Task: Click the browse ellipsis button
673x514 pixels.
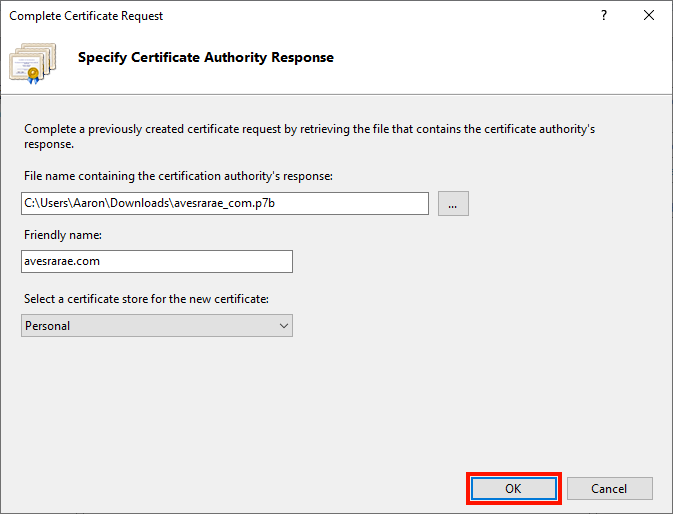Action: point(453,204)
